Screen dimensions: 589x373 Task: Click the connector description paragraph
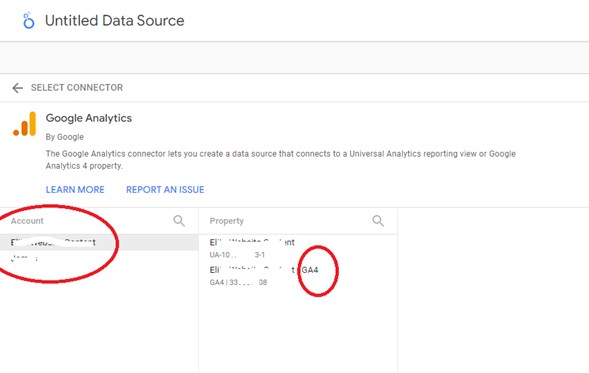click(281, 160)
